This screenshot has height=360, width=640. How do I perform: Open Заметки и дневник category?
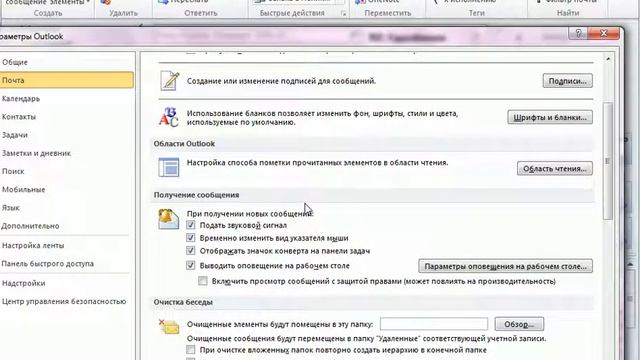[x=67, y=153]
